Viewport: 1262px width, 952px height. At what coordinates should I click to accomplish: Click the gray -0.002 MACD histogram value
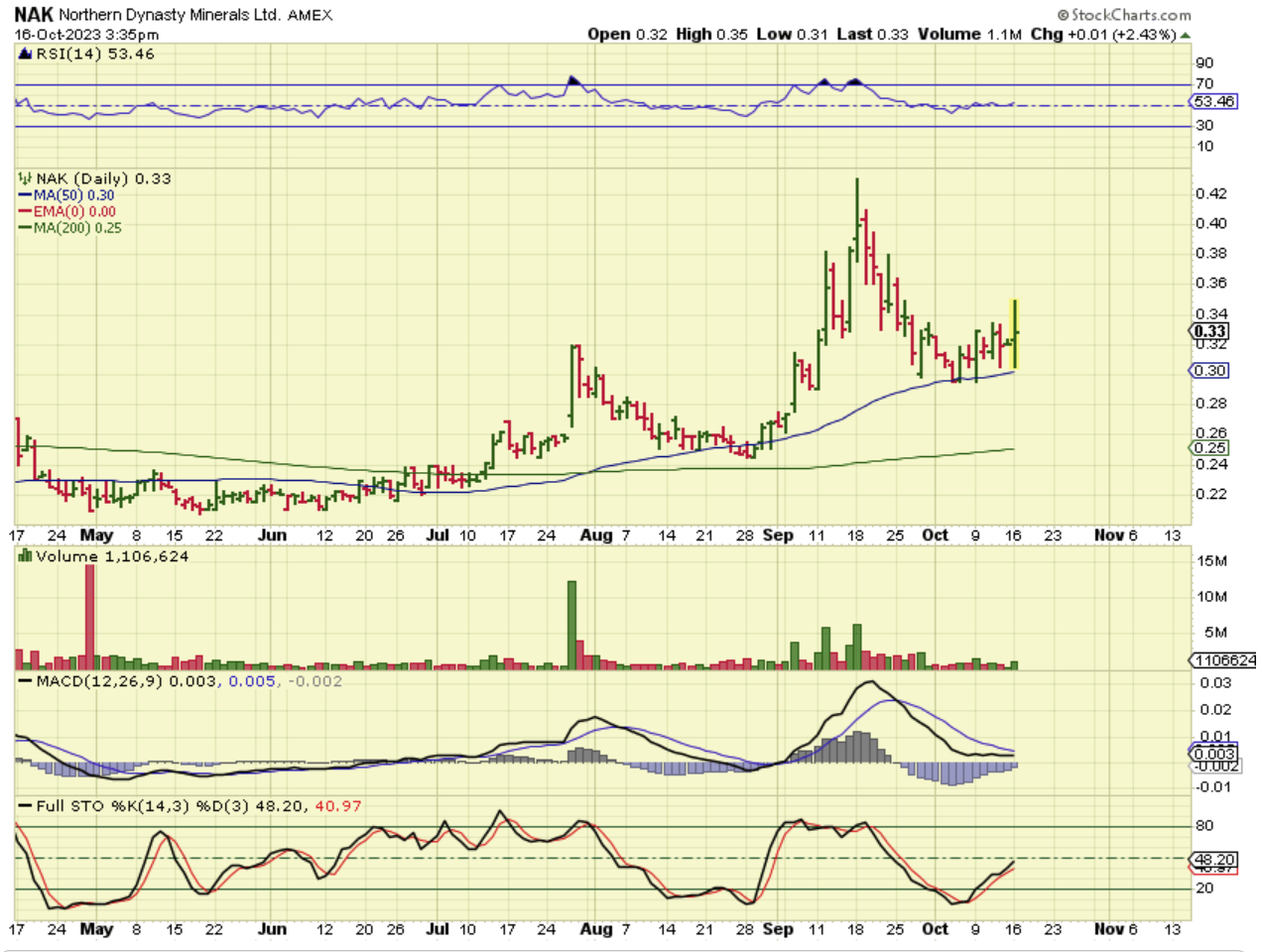coord(315,681)
